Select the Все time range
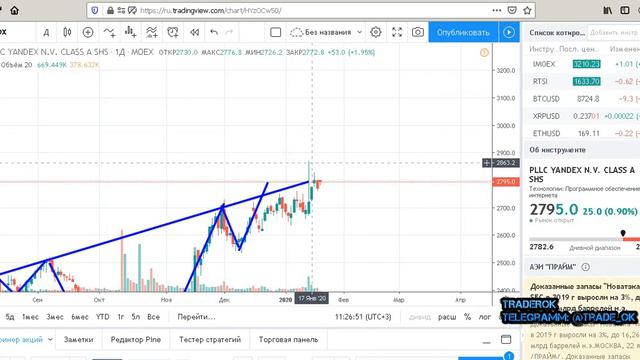Viewport: 640px width, 360px height. [153, 317]
